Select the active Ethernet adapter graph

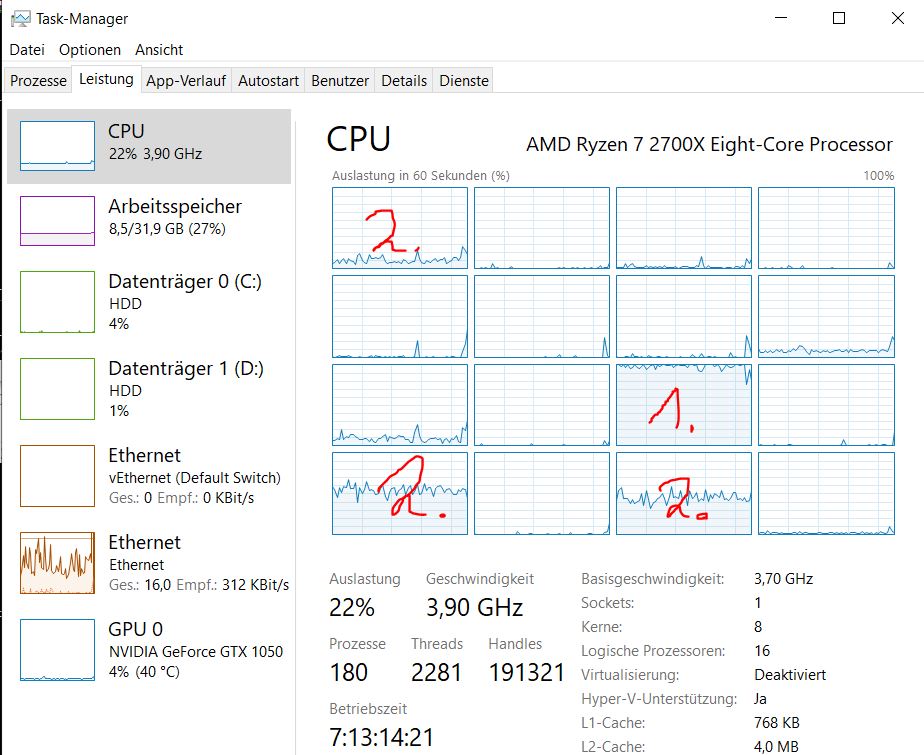point(56,563)
